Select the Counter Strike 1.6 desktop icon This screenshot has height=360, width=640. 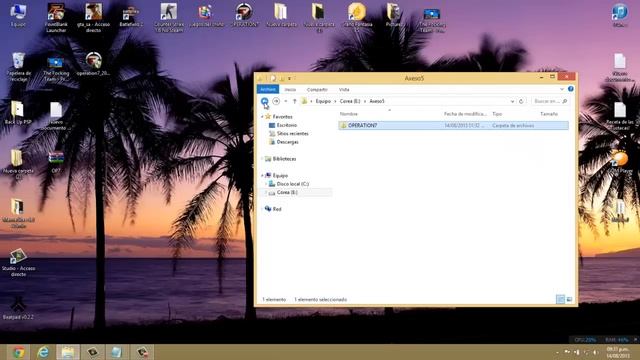[x=169, y=18]
